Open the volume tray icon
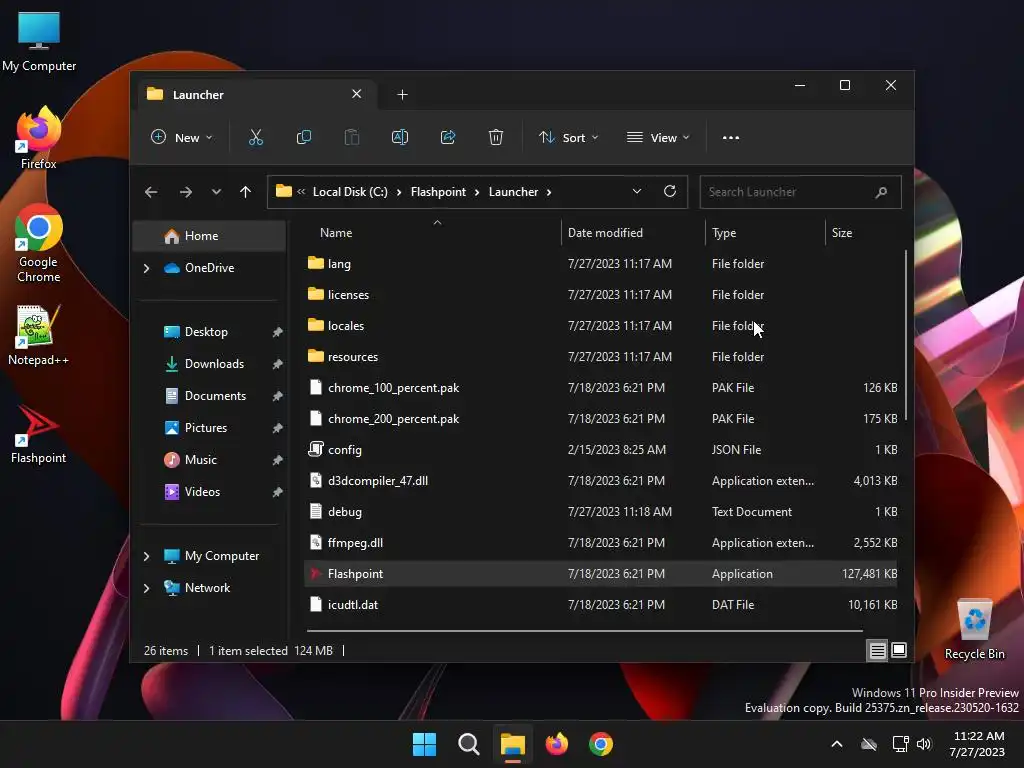1024x768 pixels. pos(923,744)
